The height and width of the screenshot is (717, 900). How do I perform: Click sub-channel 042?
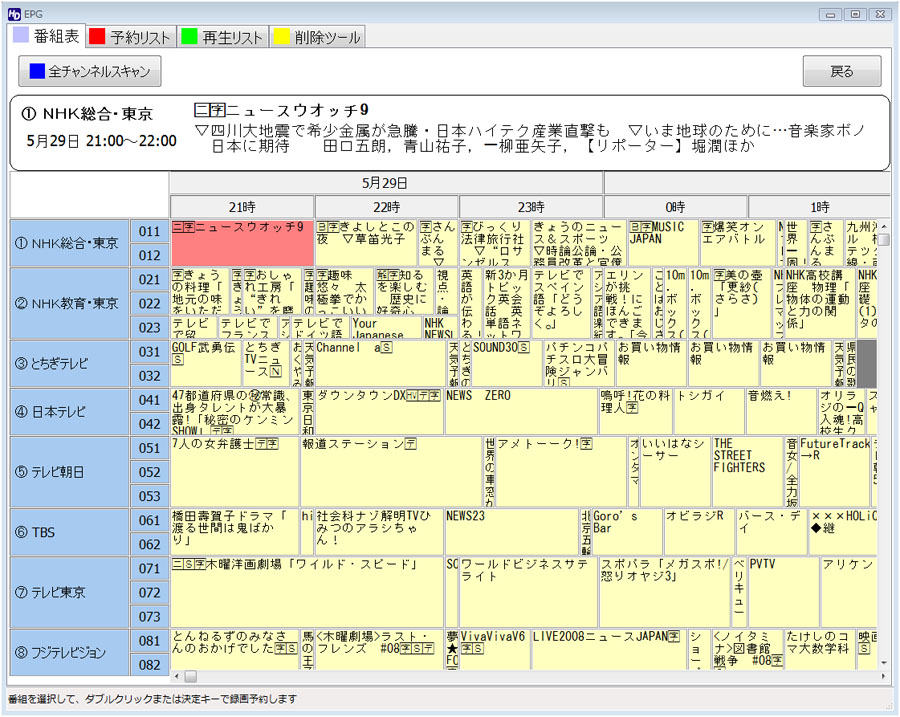pyautogui.click(x=149, y=424)
